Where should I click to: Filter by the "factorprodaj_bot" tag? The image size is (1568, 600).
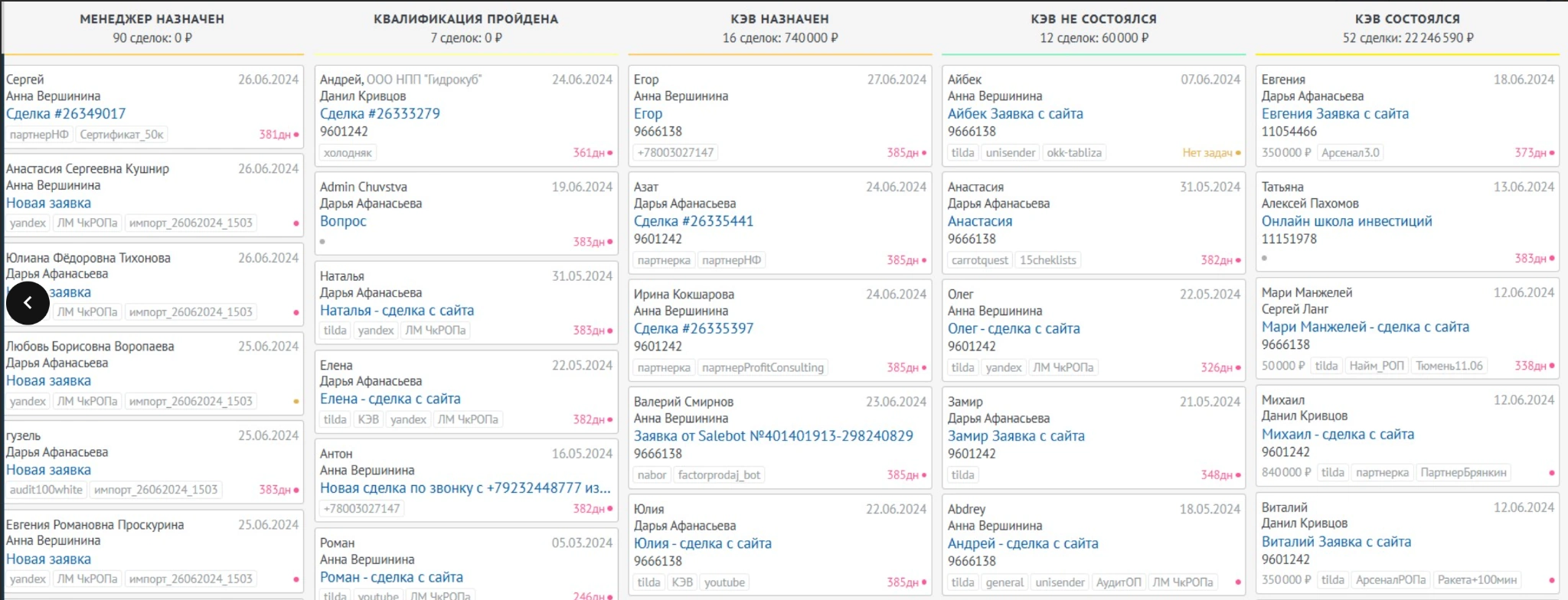719,475
